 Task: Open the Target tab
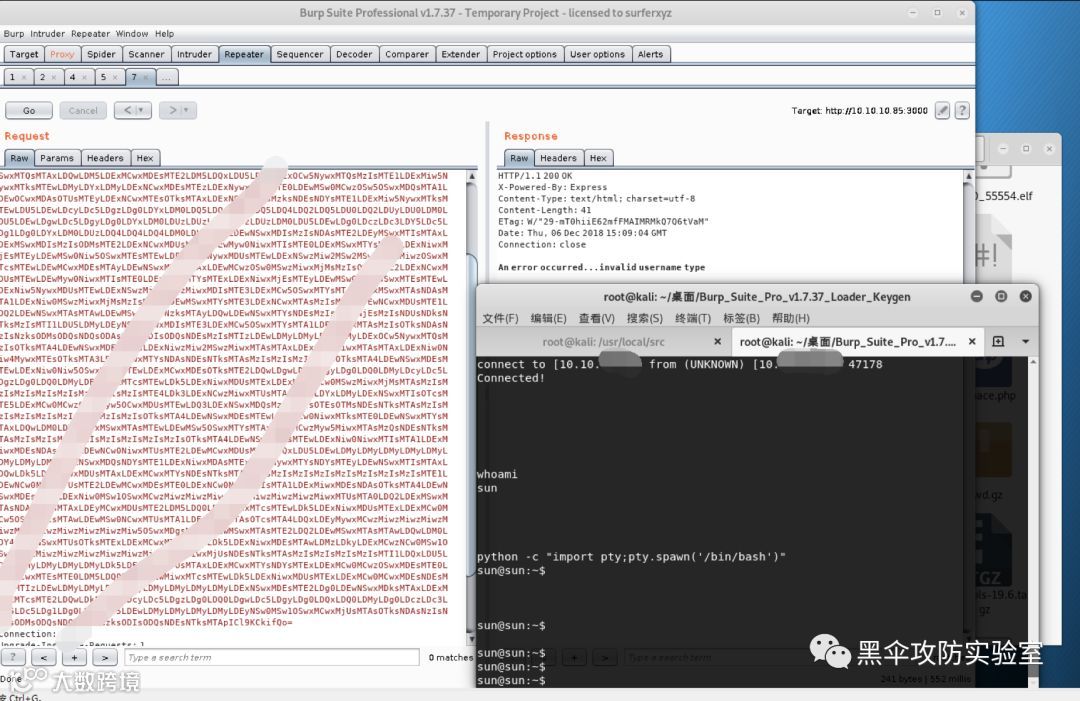(x=24, y=54)
